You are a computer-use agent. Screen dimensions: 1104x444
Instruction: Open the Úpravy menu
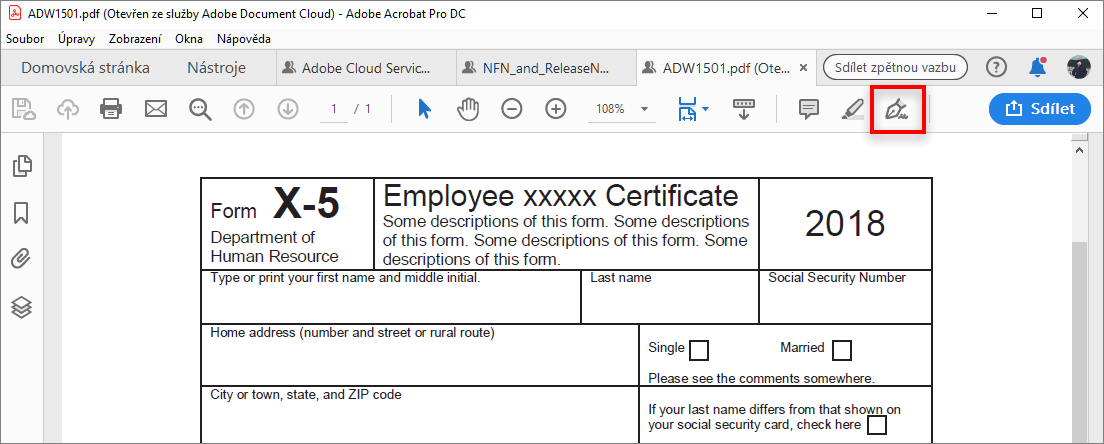[x=76, y=39]
